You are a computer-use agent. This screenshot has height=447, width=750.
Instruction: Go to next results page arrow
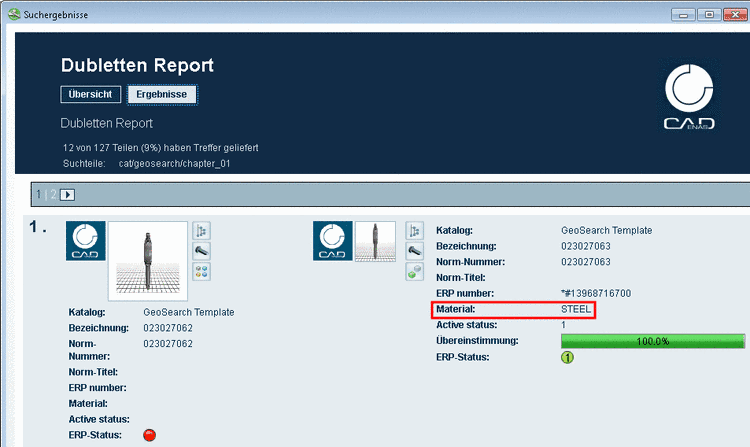point(67,195)
